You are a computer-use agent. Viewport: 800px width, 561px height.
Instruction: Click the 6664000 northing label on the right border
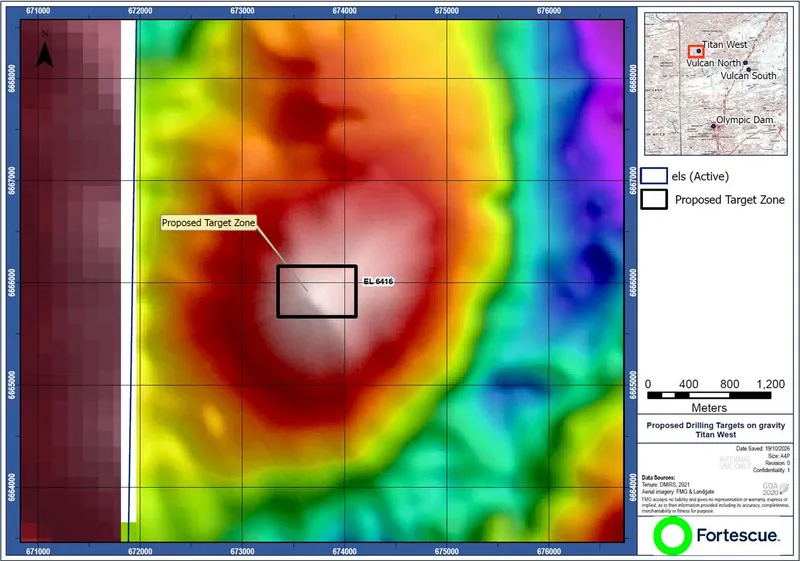click(633, 488)
